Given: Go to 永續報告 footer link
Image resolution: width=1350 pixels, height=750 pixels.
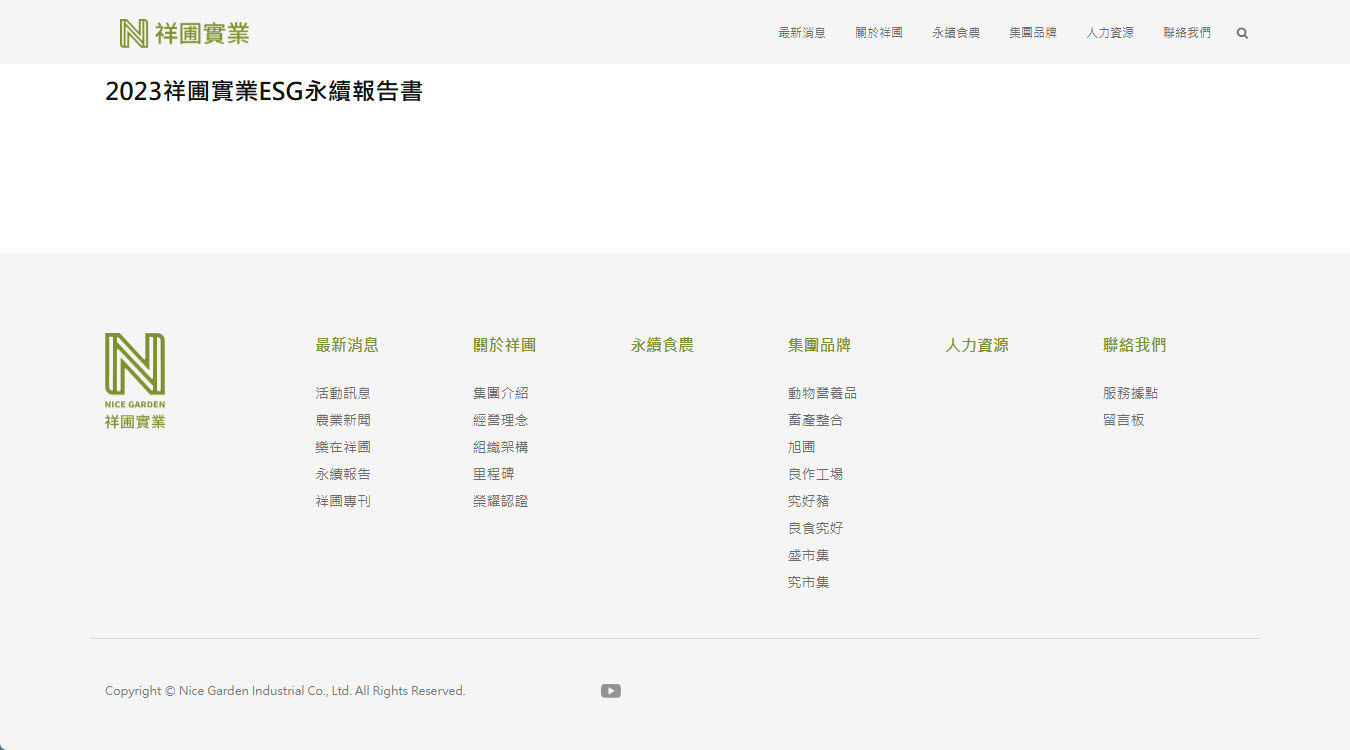Looking at the screenshot, I should click(343, 474).
